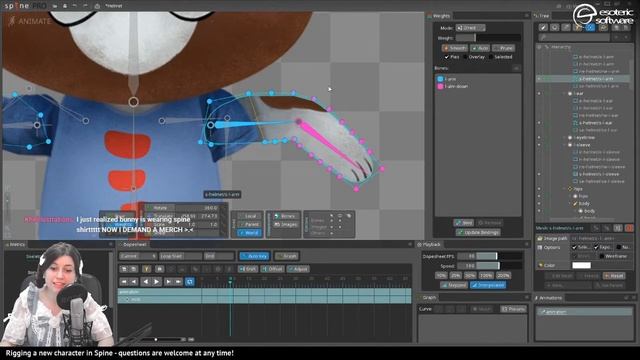Click the Graph button in dopesheet
Image resolution: width=640 pixels, height=360 pixels.
pos(287,256)
